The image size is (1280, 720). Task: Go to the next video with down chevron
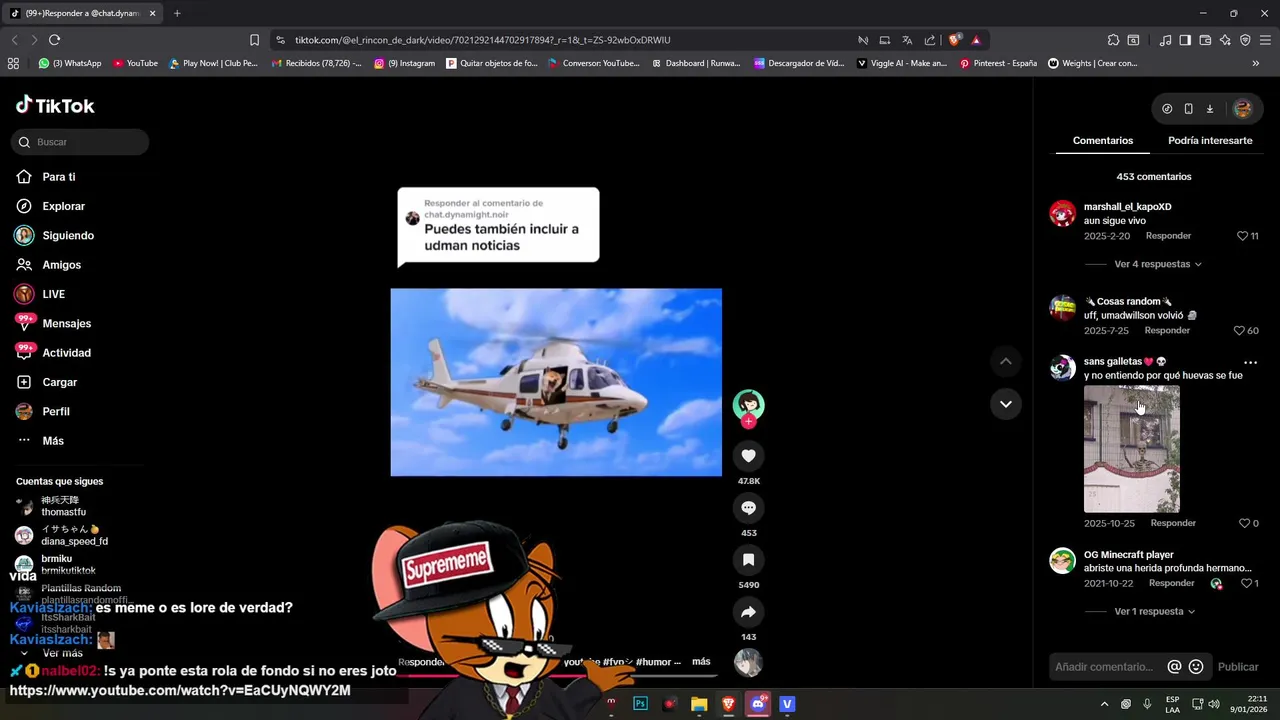[x=1006, y=404]
